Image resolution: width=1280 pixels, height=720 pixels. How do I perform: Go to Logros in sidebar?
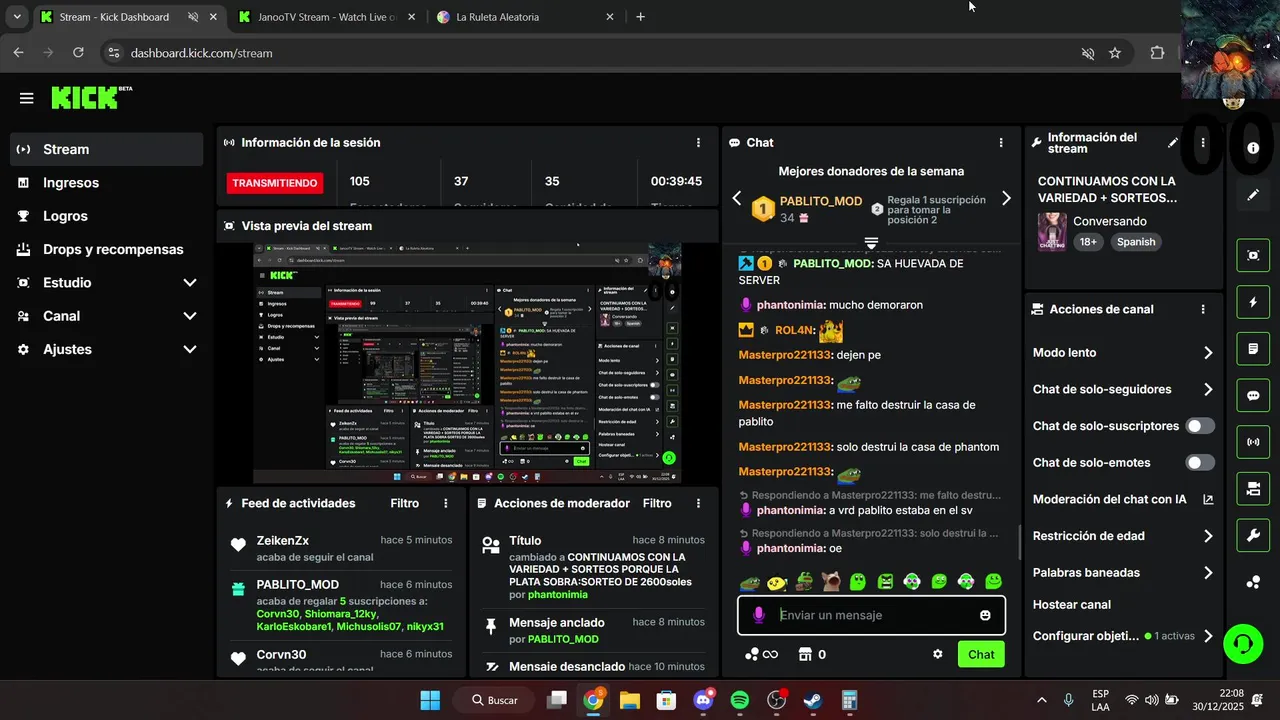(106, 216)
